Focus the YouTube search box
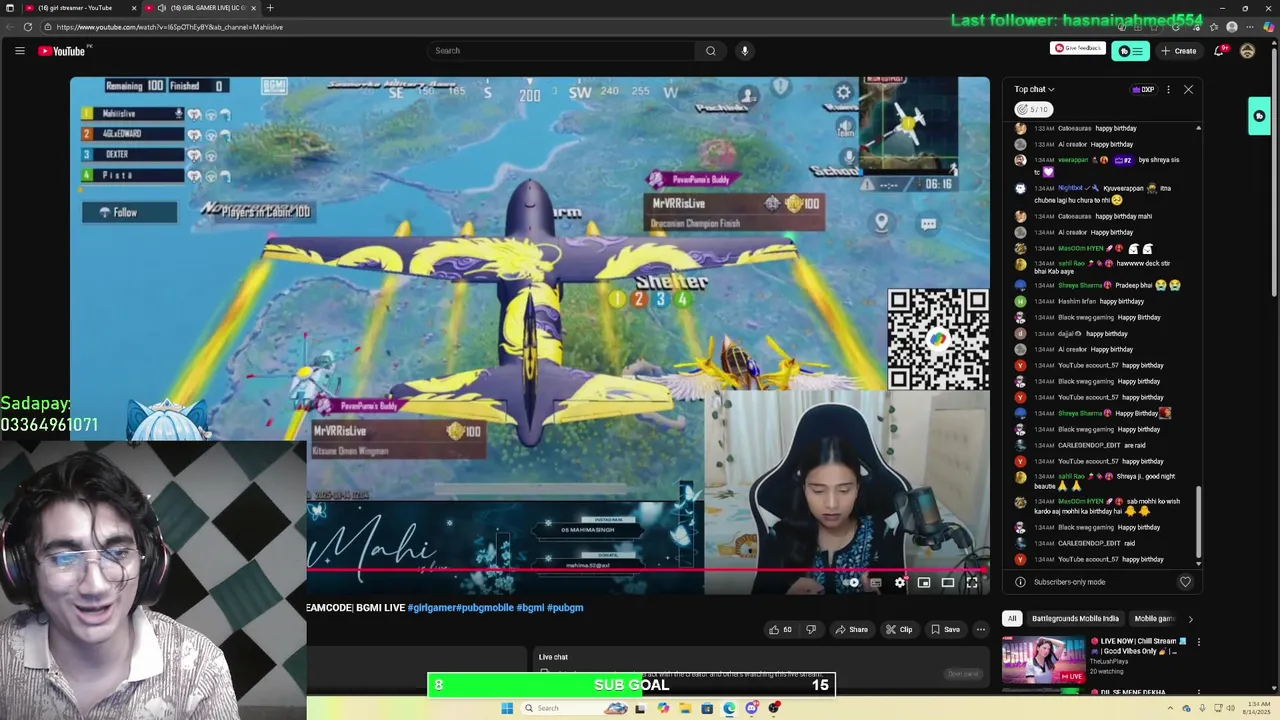Screen dimensions: 1280x720 click(562, 51)
